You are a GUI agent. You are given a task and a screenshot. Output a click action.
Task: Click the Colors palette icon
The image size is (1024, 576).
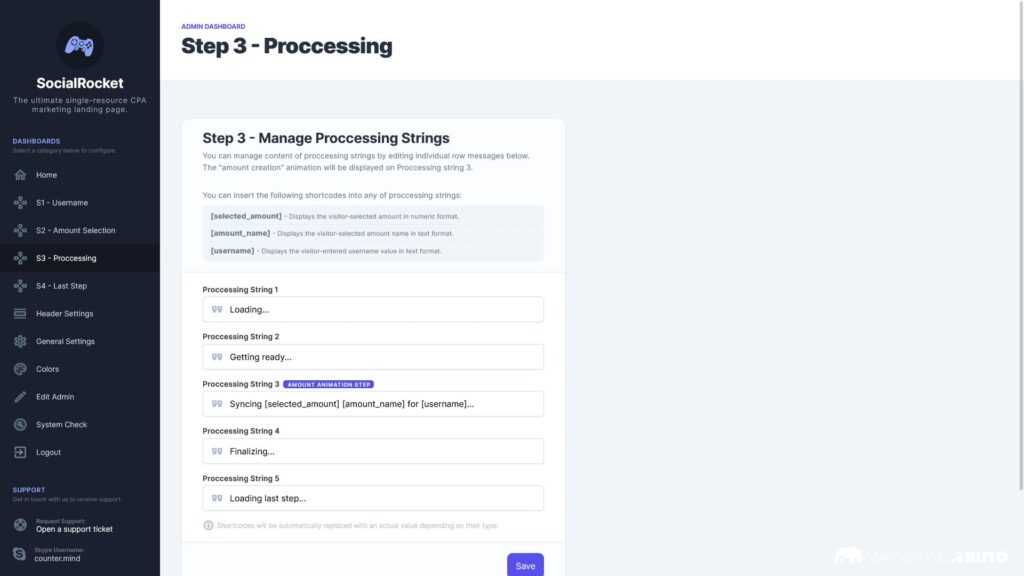(x=20, y=369)
